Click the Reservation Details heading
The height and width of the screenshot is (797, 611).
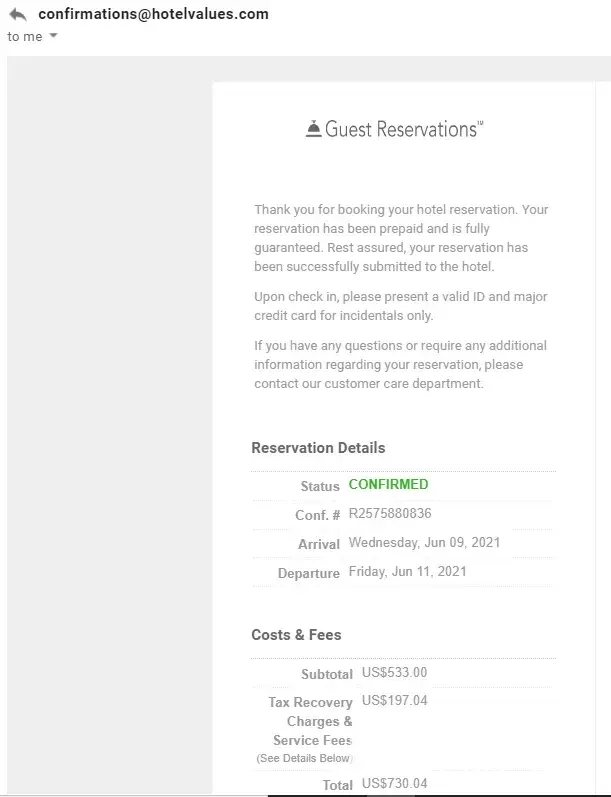click(x=318, y=448)
